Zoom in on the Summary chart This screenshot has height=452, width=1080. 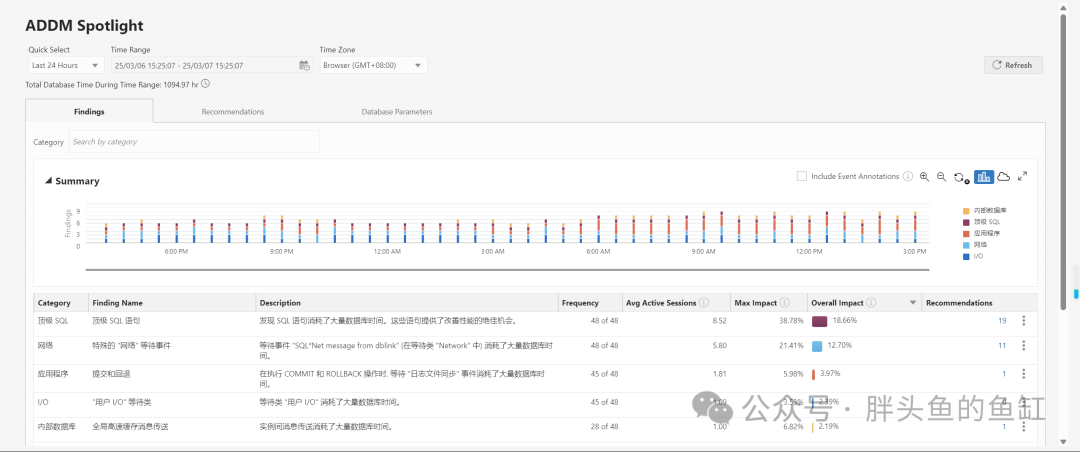click(x=924, y=177)
